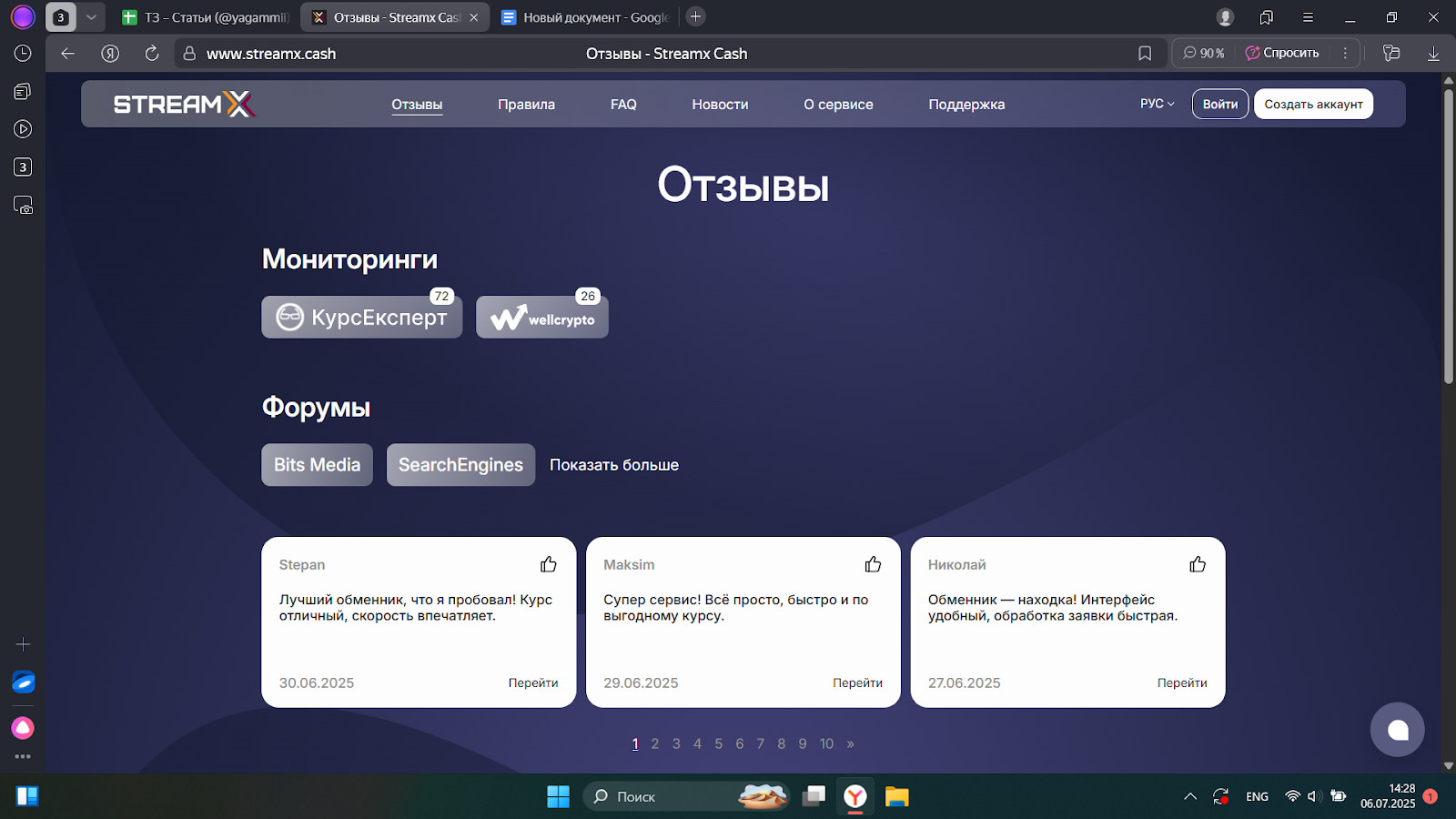1456x819 pixels.
Task: Click the Yandex home button in toolbar
Action: 110,54
